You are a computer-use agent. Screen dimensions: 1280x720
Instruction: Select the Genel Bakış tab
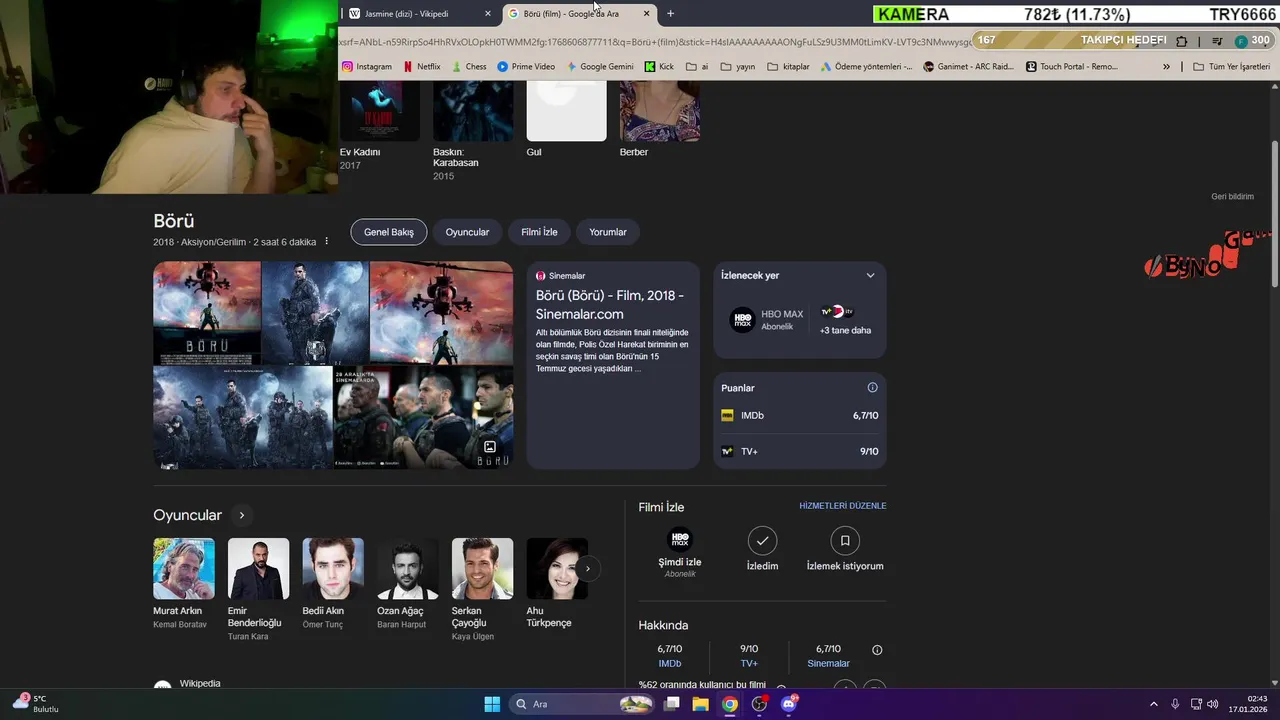389,232
